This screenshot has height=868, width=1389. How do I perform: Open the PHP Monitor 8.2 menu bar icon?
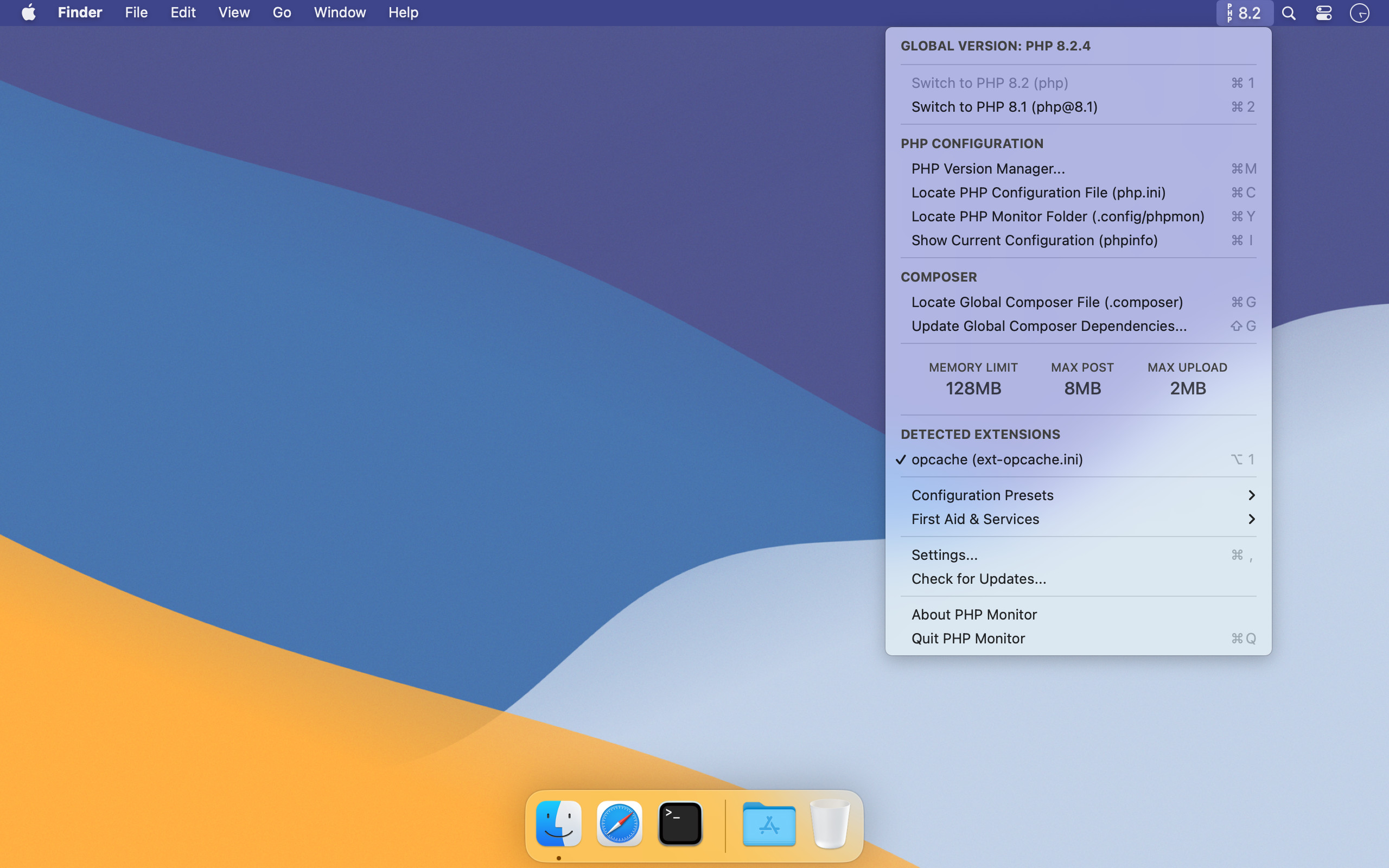pos(1244,12)
